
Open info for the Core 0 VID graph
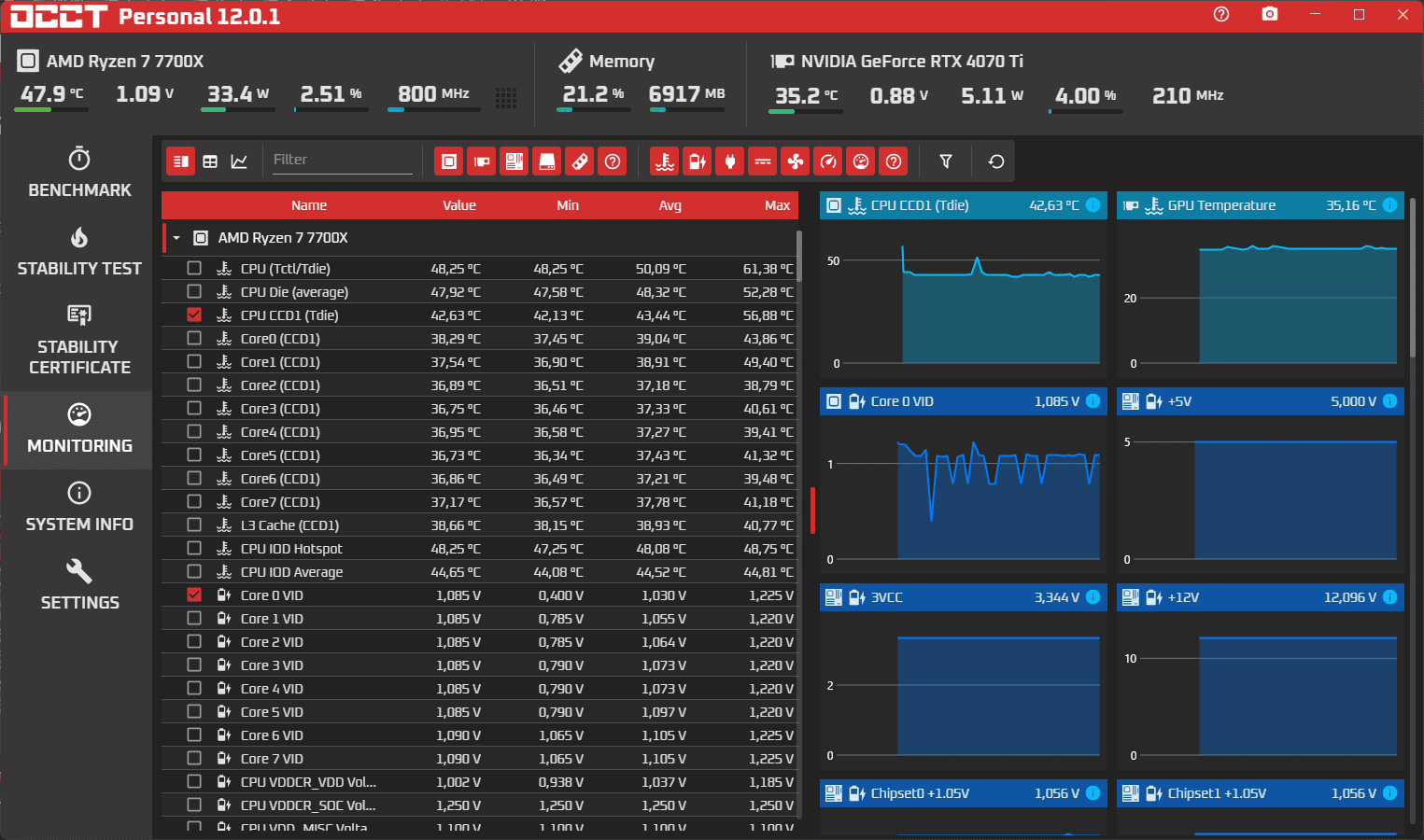click(1093, 401)
